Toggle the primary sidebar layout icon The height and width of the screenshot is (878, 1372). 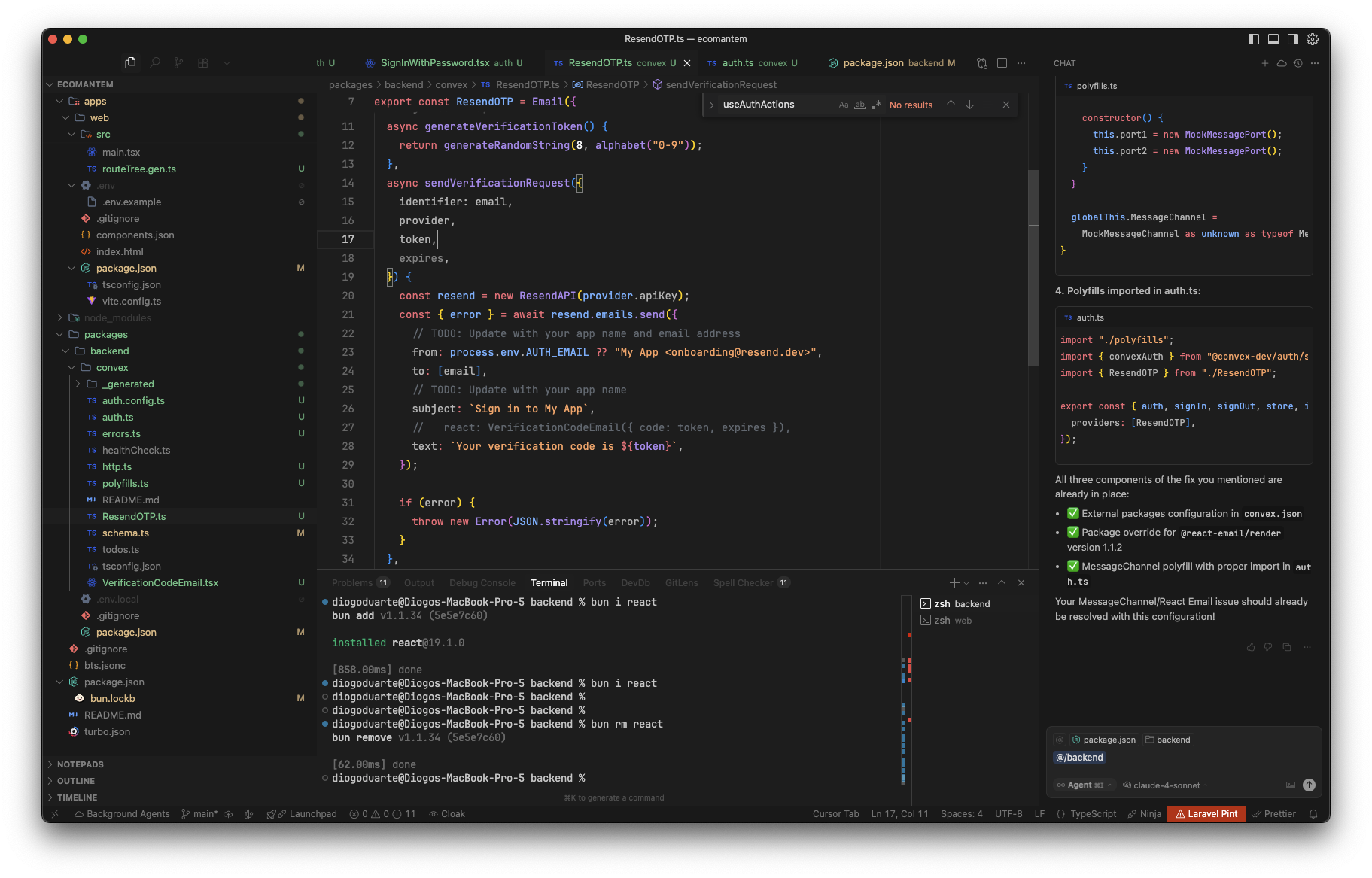pos(1254,39)
